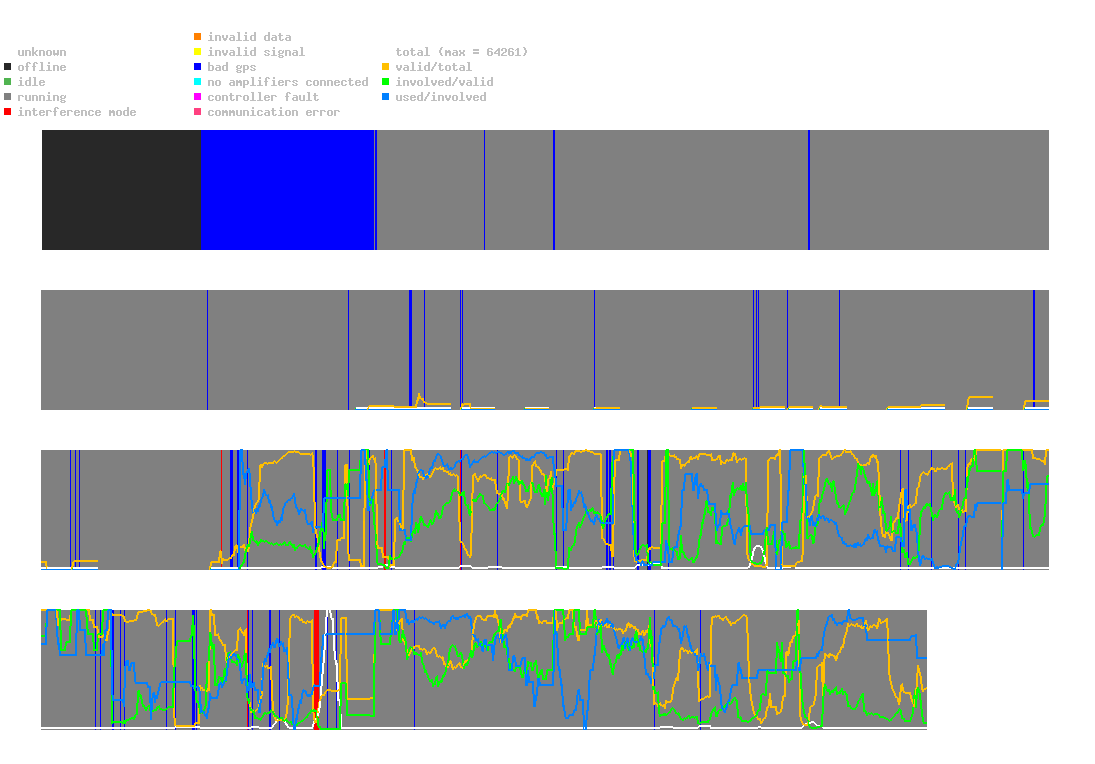
Task: Click the valid/total legend swatch
Action: (385, 67)
